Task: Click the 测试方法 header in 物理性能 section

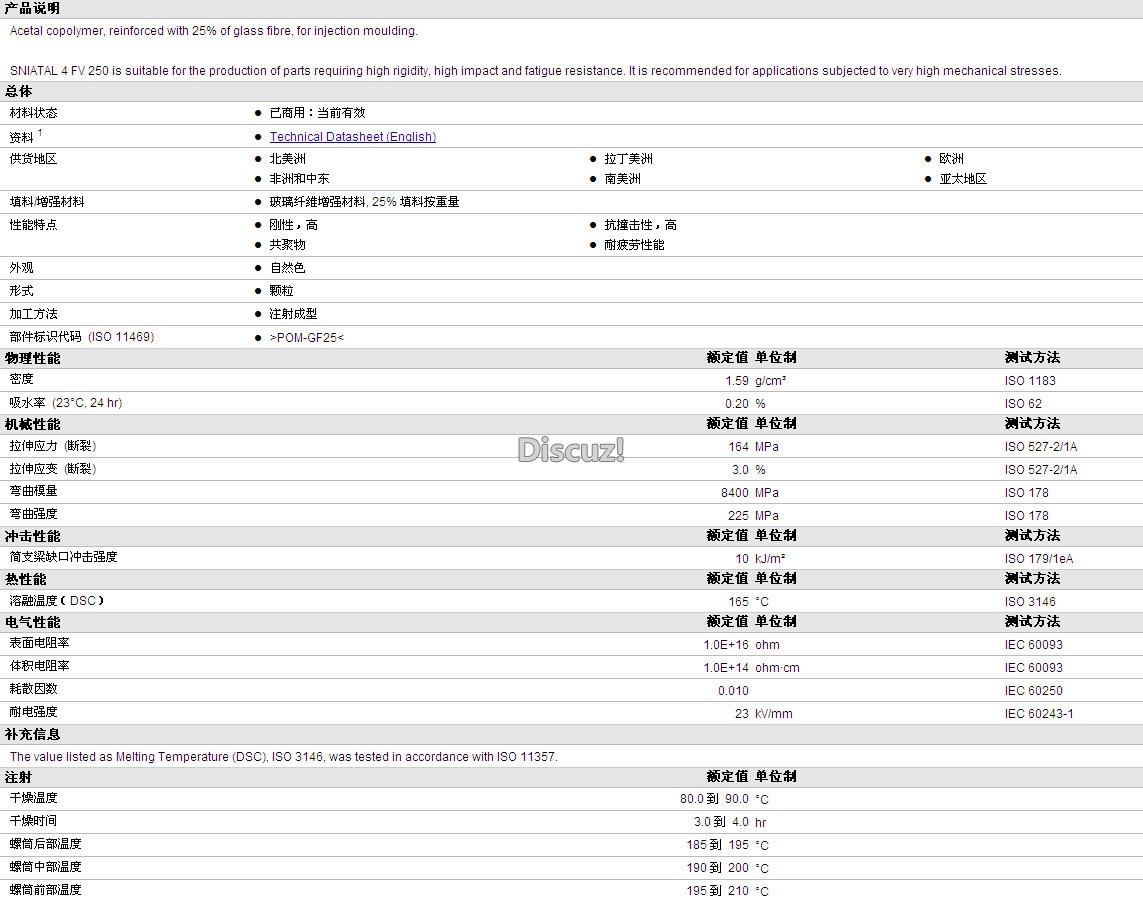Action: tap(1032, 357)
